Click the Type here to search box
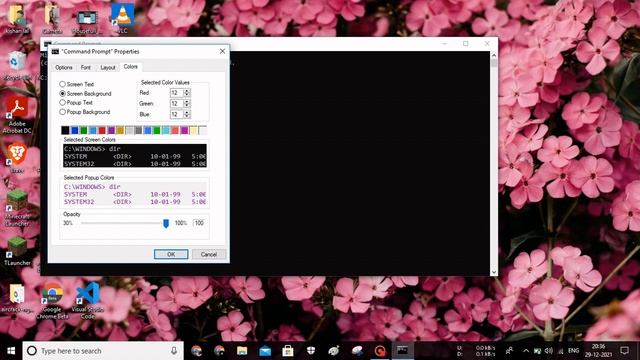The image size is (640, 360). [103, 351]
